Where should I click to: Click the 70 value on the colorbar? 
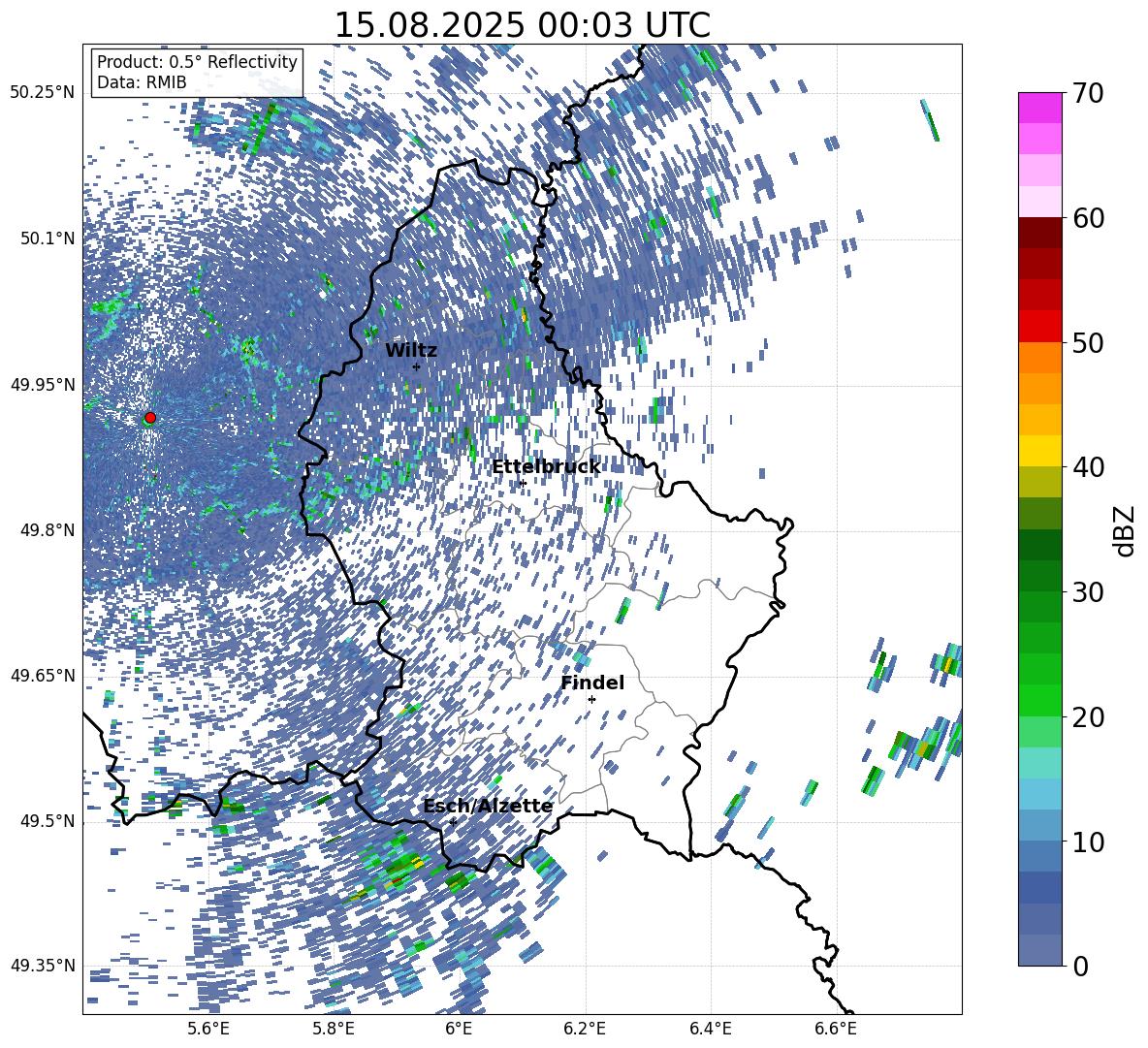(x=1088, y=94)
